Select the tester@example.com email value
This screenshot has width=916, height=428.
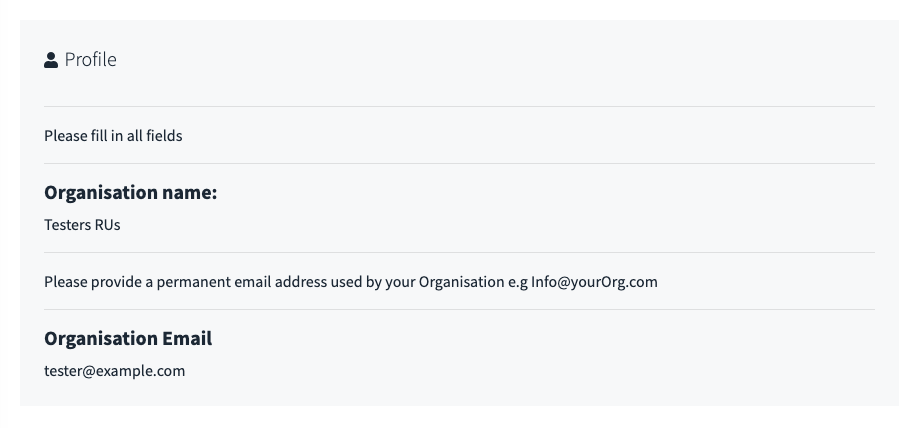pyautogui.click(x=114, y=371)
